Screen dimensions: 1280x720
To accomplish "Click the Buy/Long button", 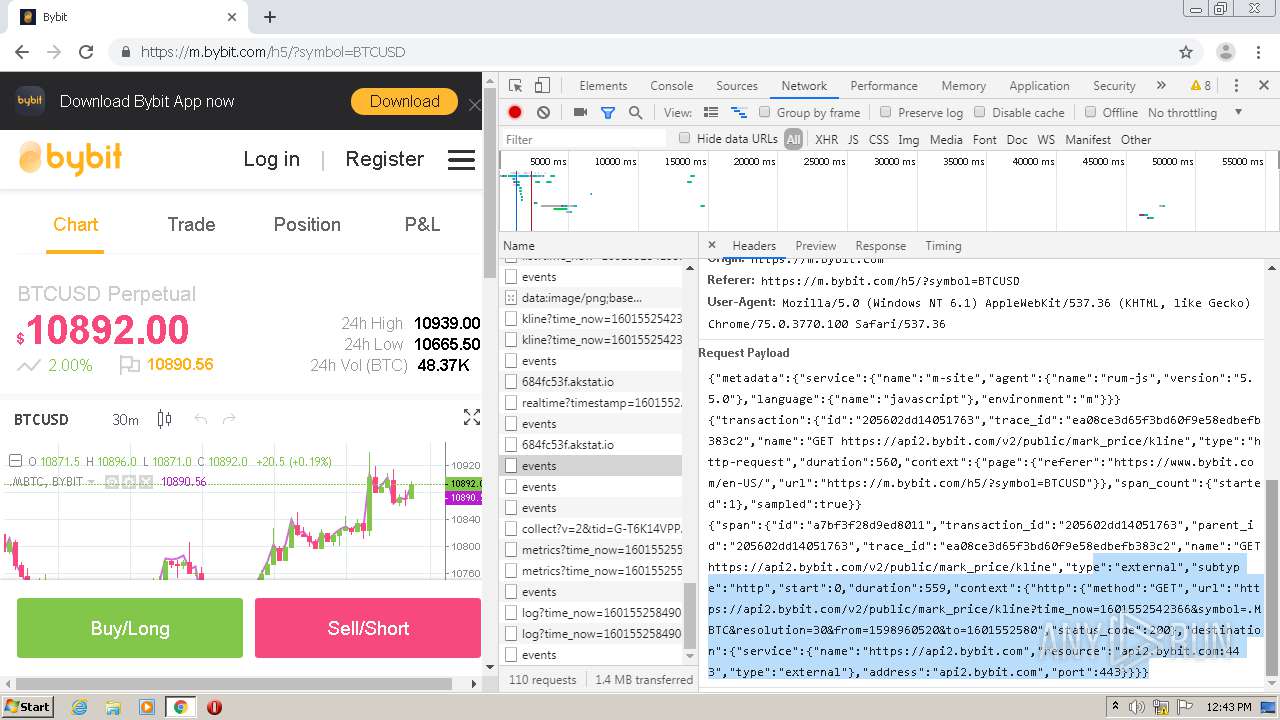I will click(x=130, y=628).
